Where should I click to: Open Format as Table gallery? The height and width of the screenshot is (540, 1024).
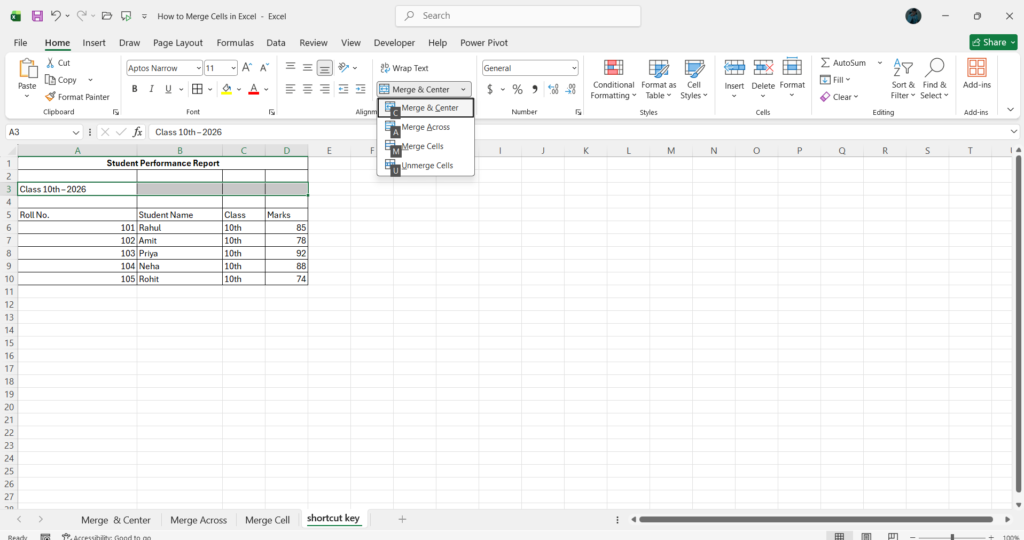(x=658, y=80)
